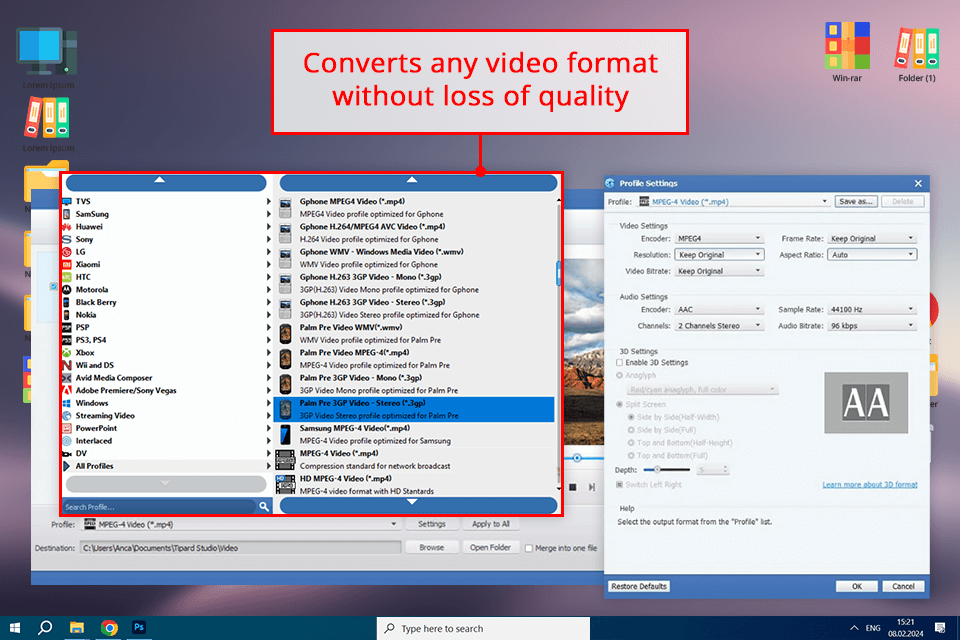This screenshot has height=640, width=960.
Task: Click the Cancel button
Action: tap(903, 586)
